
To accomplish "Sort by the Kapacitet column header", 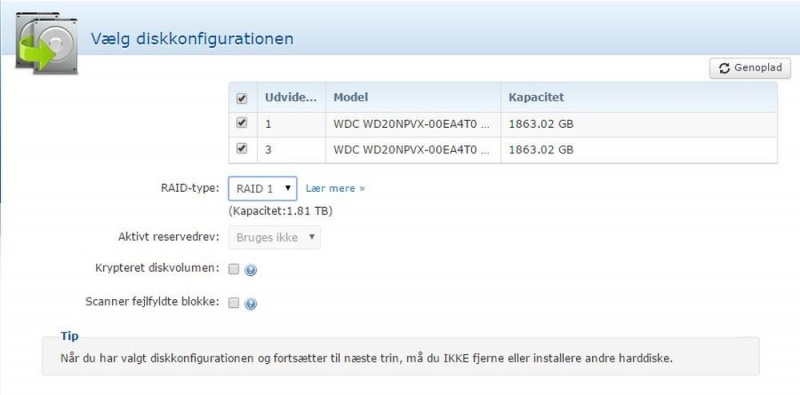I will [639, 97].
